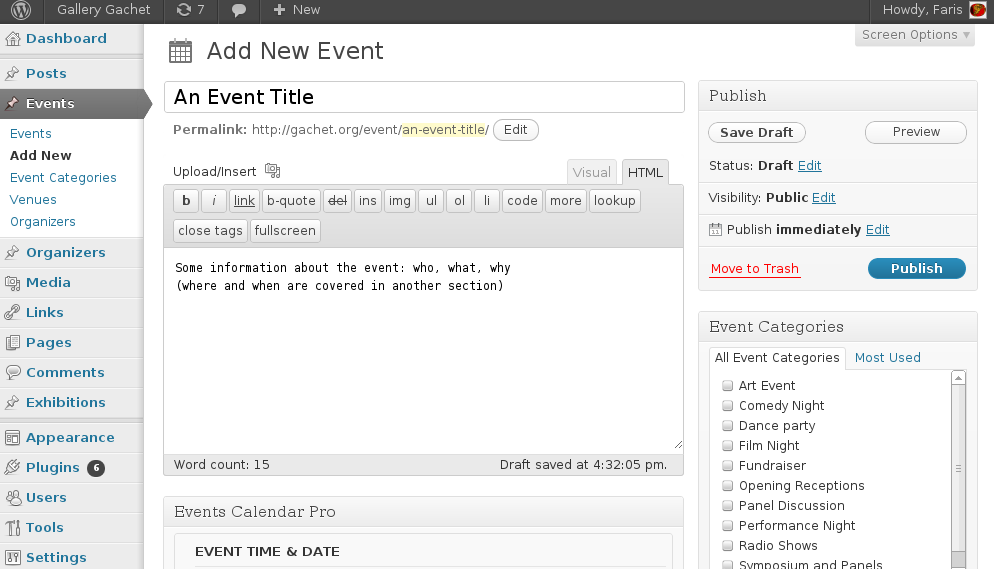
Task: Check the Opening Receptions category
Action: pyautogui.click(x=728, y=486)
